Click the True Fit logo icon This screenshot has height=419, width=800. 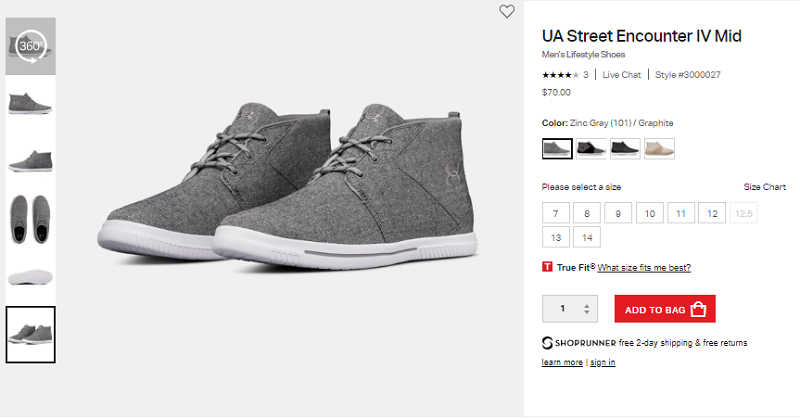click(547, 267)
